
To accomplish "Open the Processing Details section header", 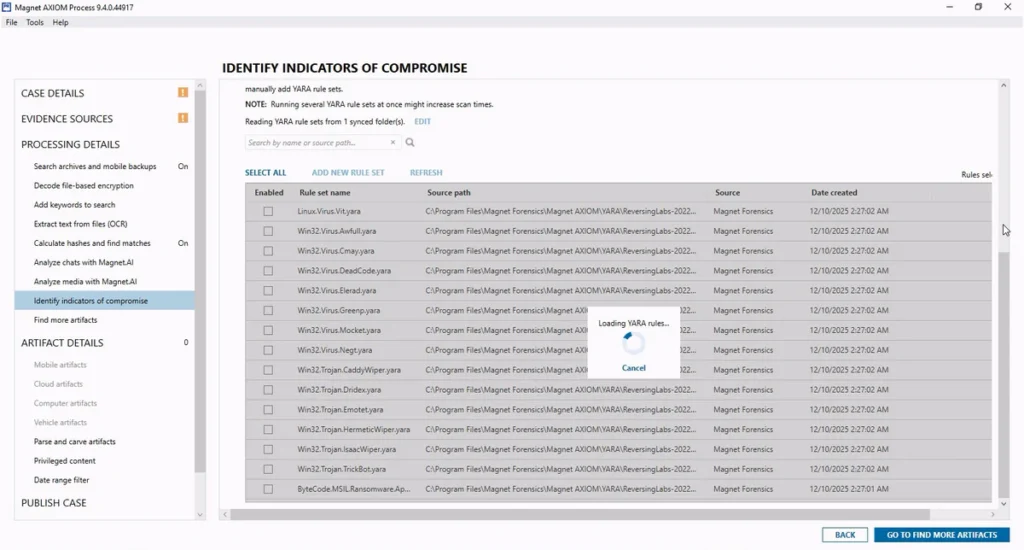I will tap(70, 144).
